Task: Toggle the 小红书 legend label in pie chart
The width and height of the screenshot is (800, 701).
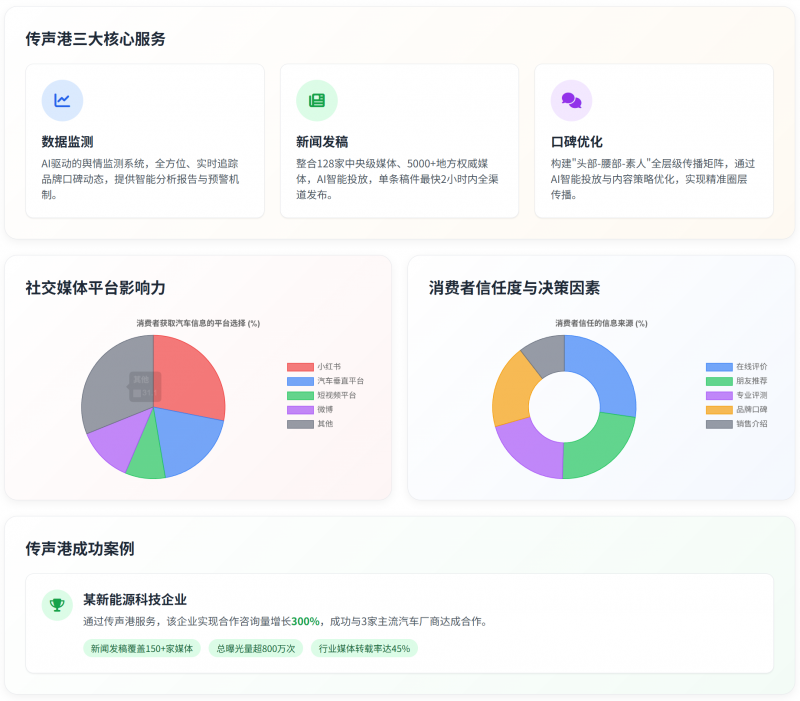Action: 329,367
